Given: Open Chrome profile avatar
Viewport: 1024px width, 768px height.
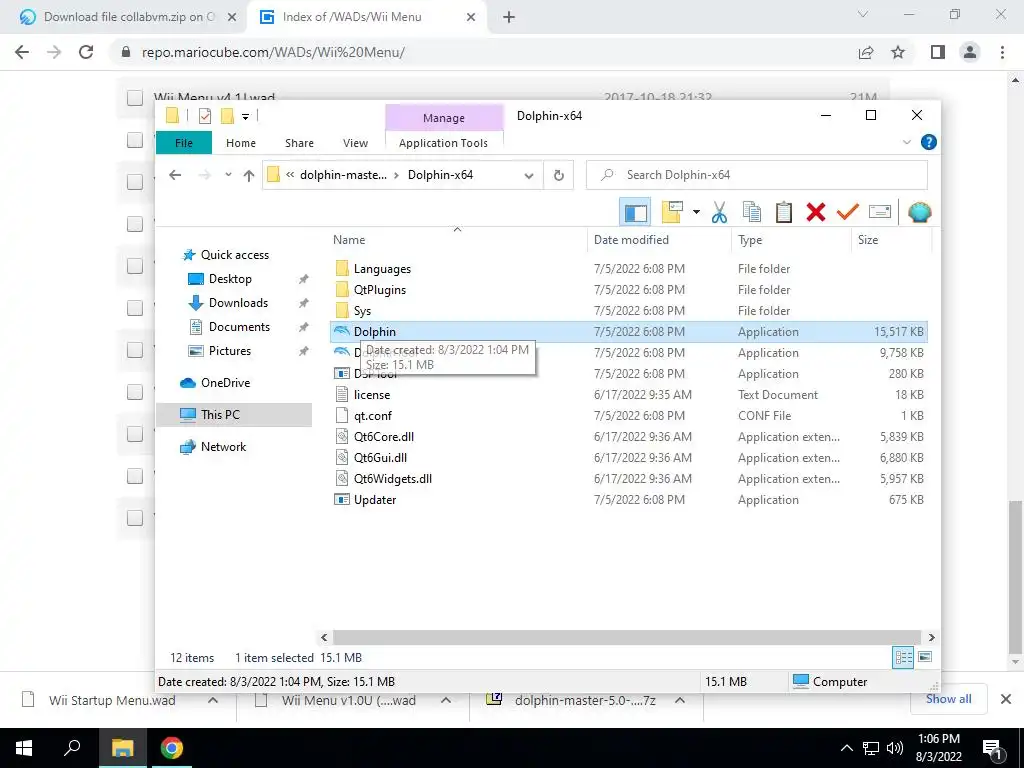Looking at the screenshot, I should pos(970,52).
